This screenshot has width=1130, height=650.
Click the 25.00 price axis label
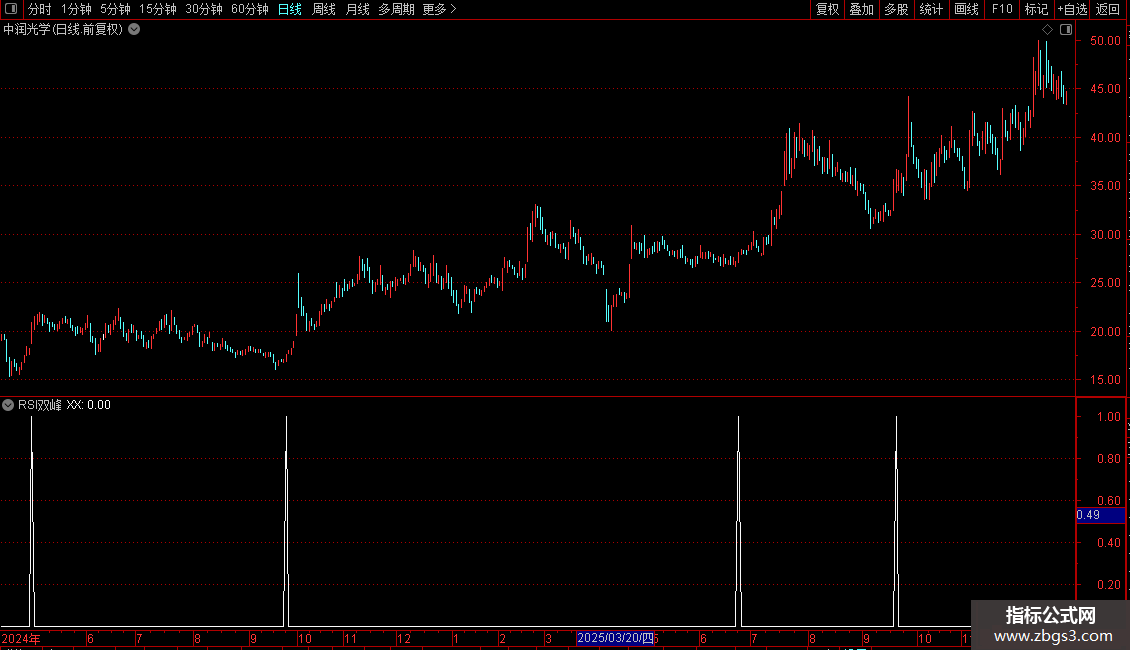click(x=1105, y=282)
